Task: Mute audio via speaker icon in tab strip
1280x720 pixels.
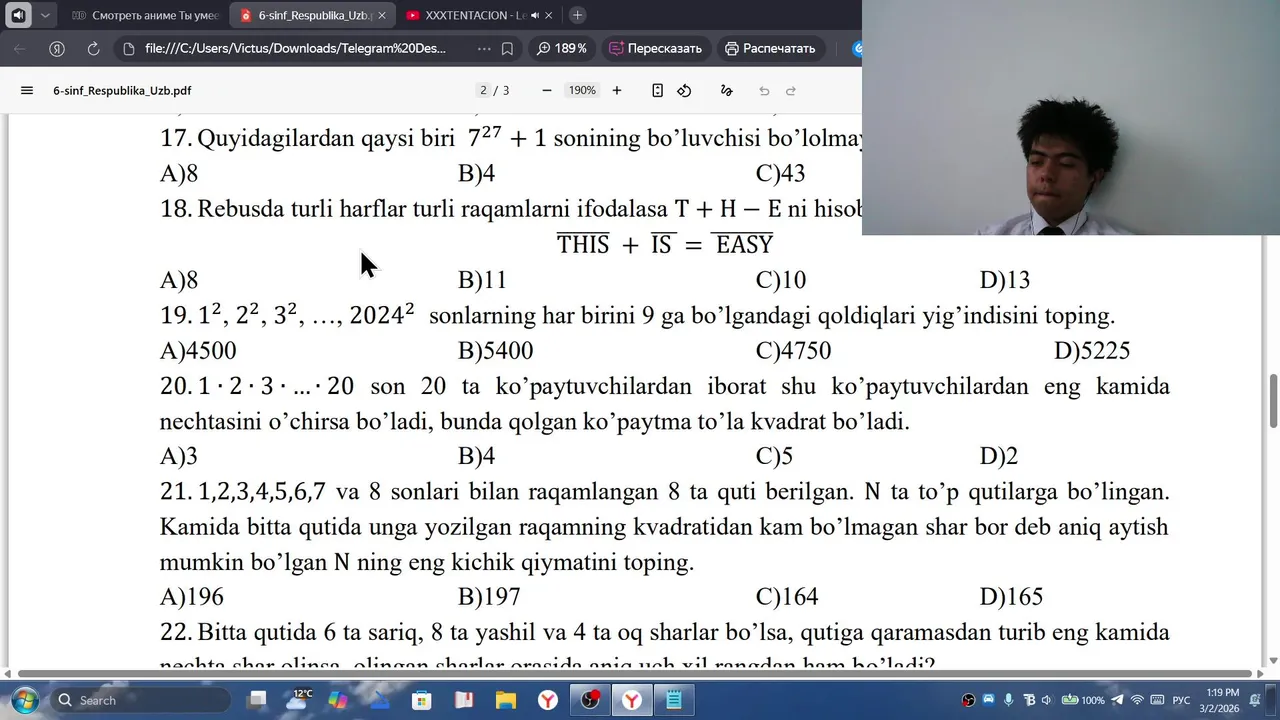Action: point(18,15)
